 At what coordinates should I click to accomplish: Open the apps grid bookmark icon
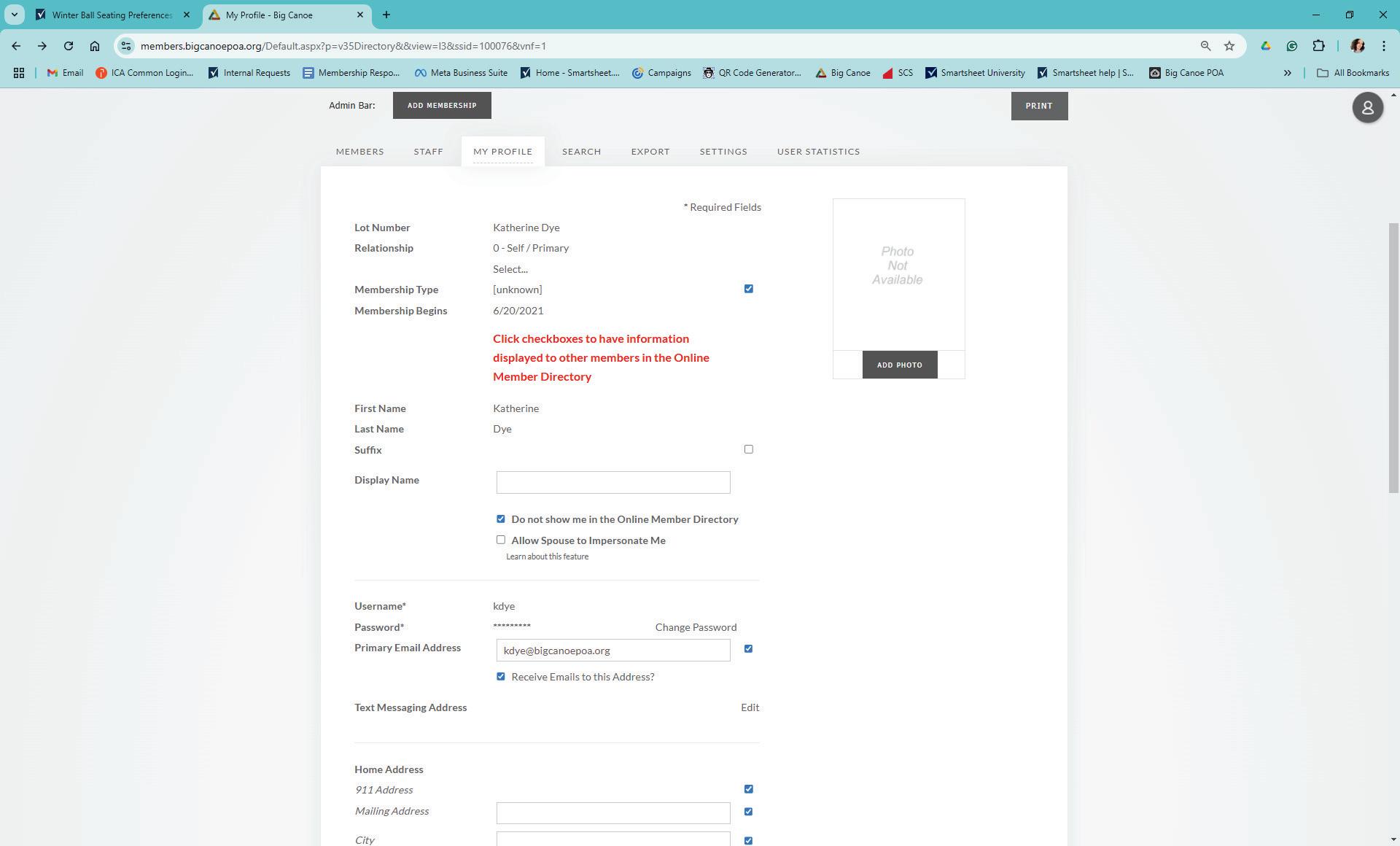19,73
